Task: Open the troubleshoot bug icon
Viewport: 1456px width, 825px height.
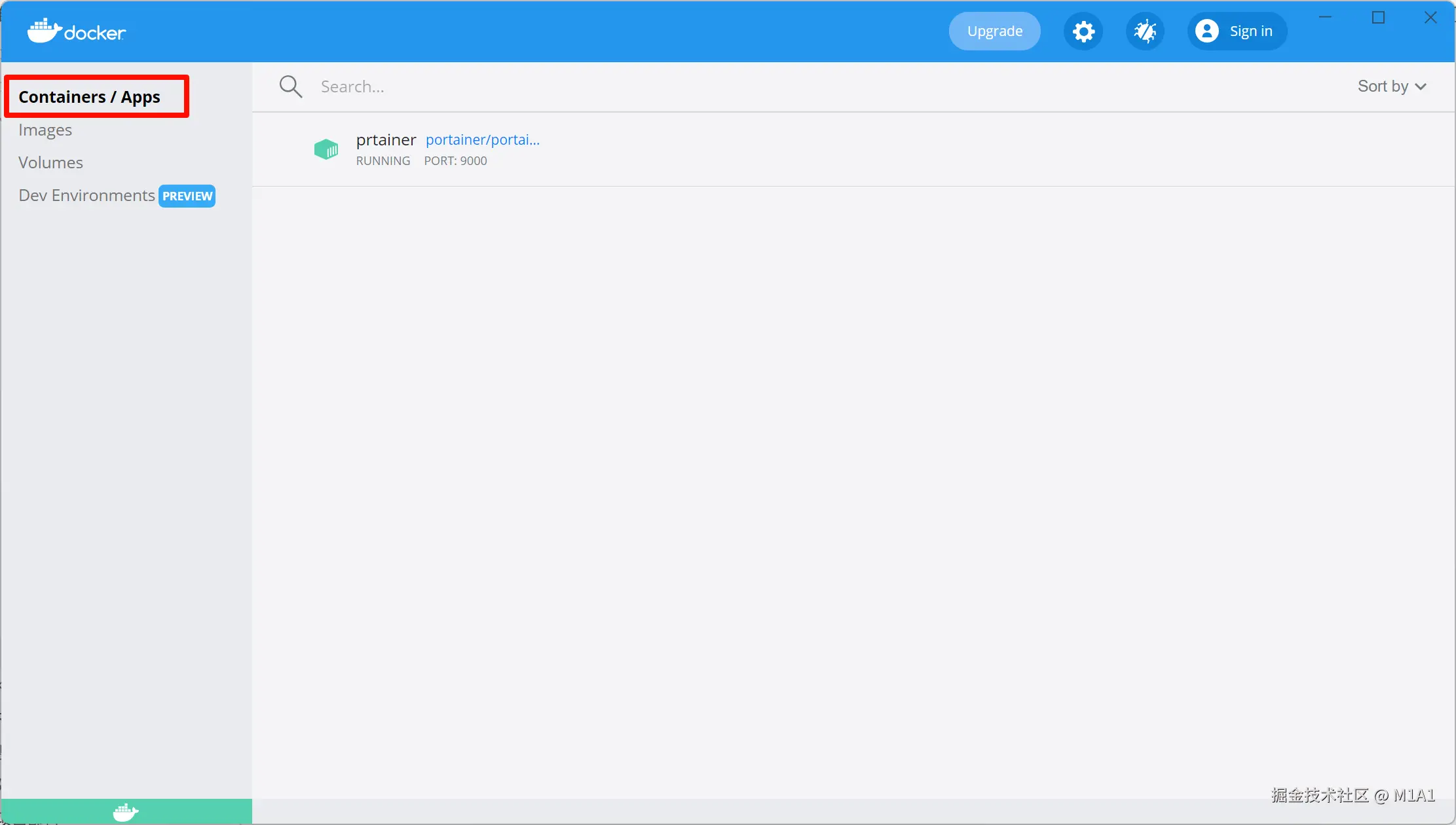Action: click(1145, 31)
